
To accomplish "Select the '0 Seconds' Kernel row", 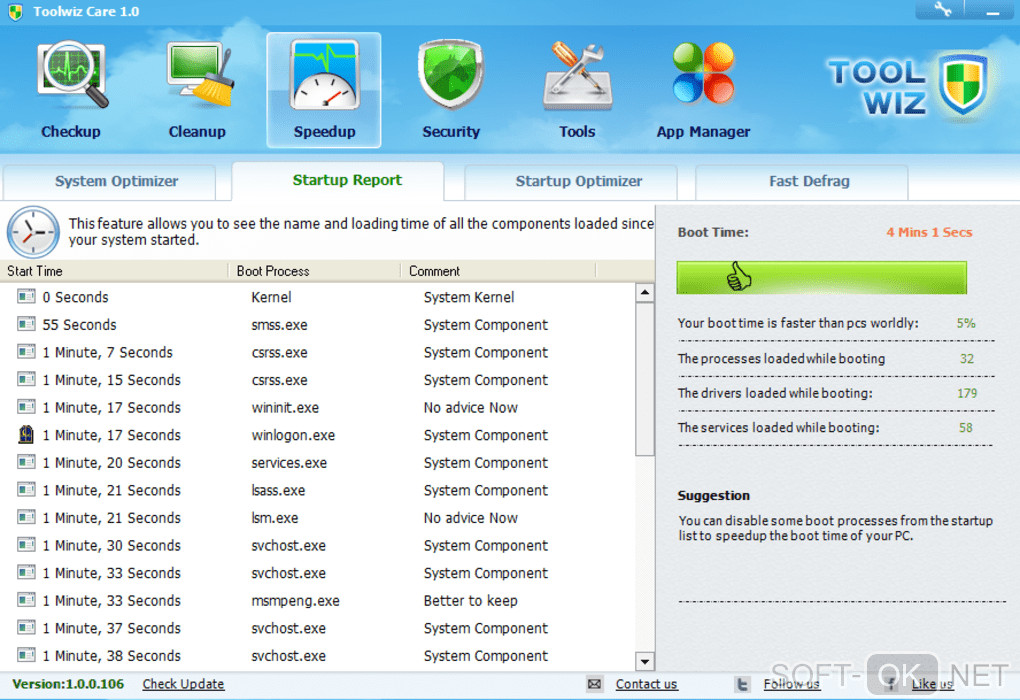I will pyautogui.click(x=319, y=297).
